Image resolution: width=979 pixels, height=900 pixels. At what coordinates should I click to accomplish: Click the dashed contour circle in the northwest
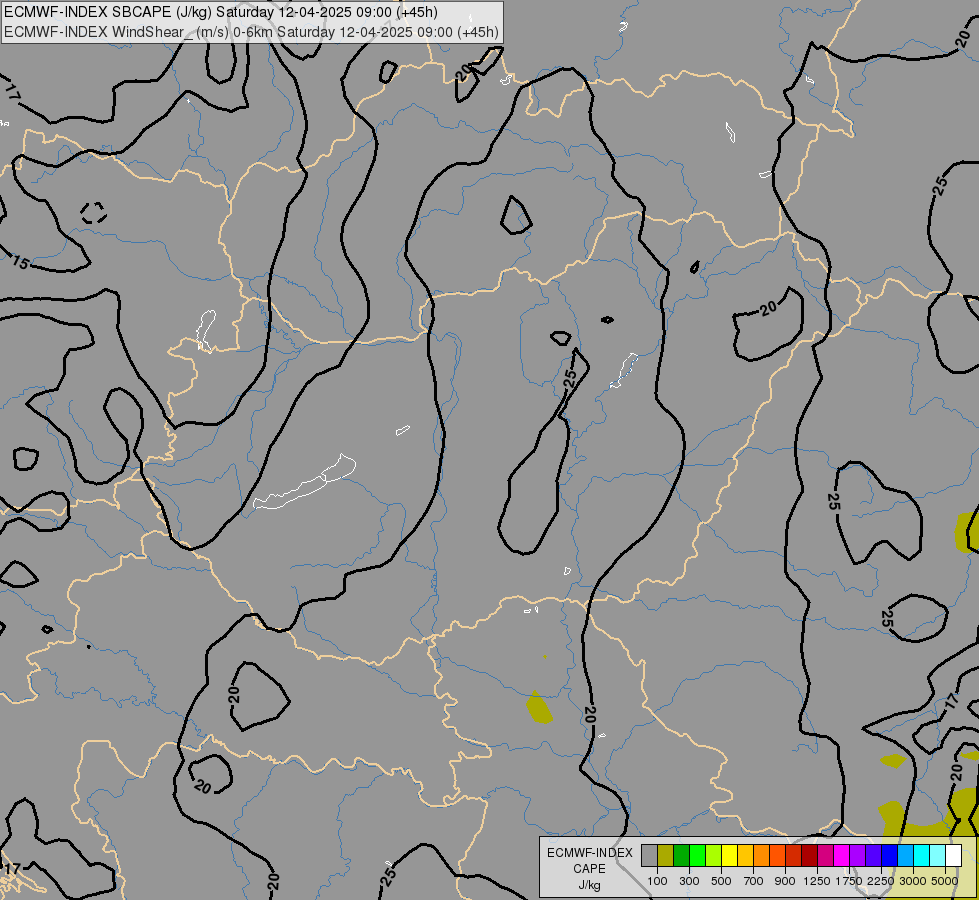point(94,213)
